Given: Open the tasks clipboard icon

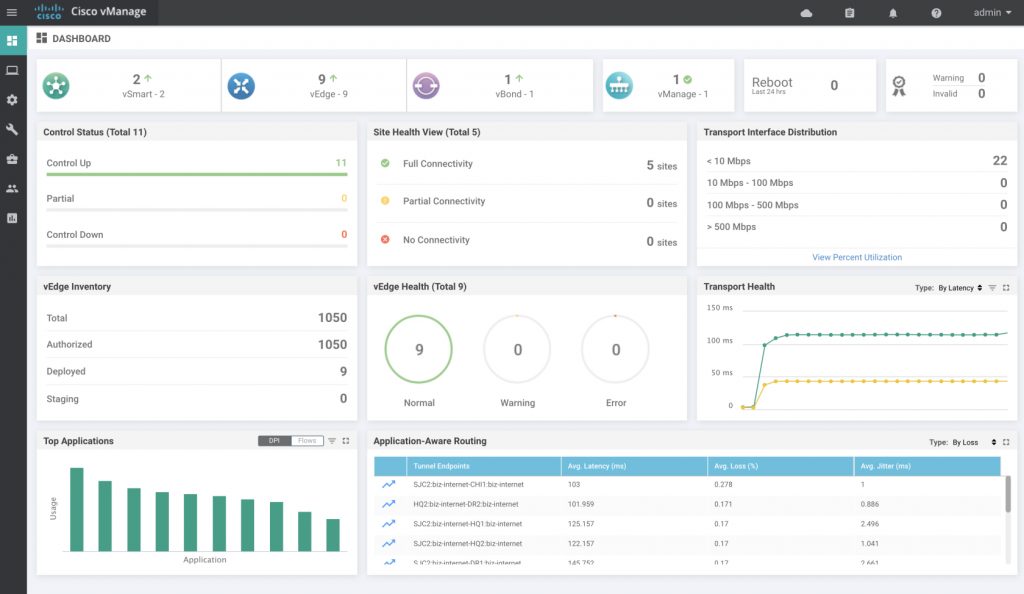Looking at the screenshot, I should (x=850, y=13).
